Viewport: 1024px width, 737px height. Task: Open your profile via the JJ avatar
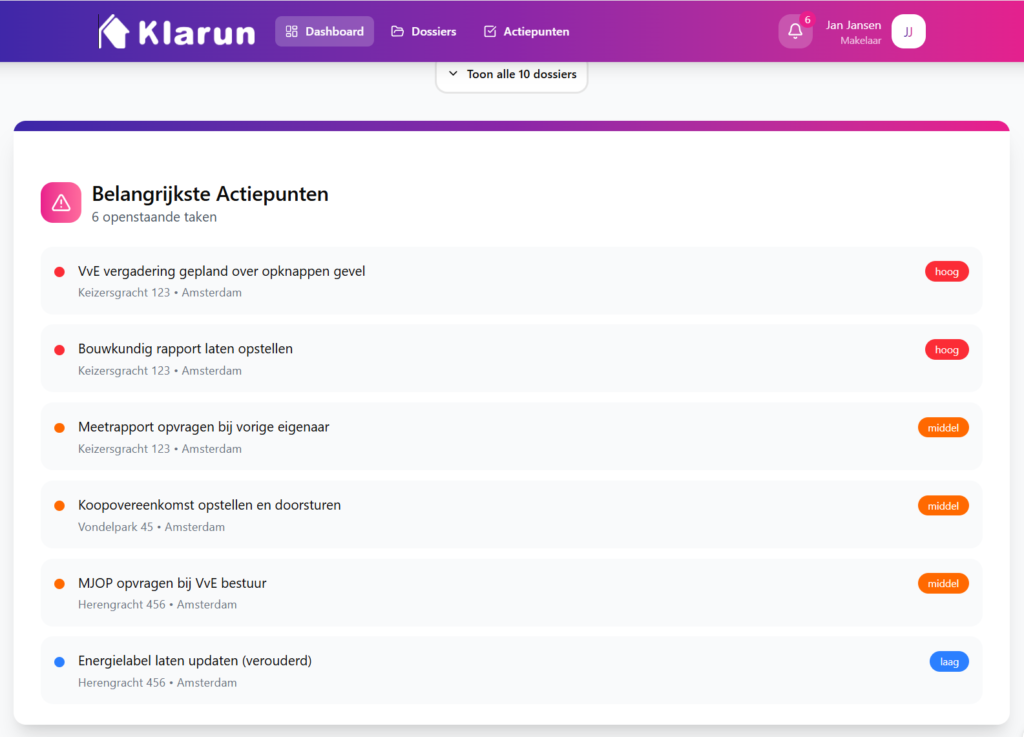pos(907,31)
